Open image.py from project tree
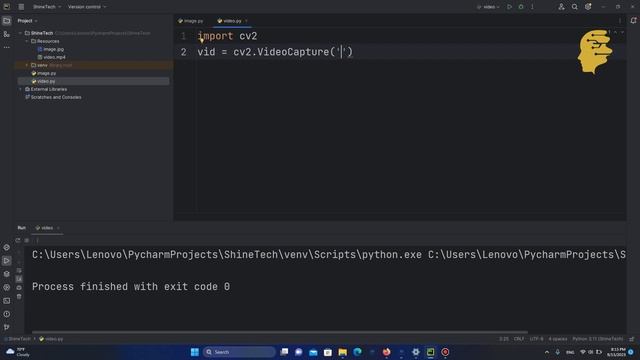Screen dimensions: 640x360 coord(44,73)
